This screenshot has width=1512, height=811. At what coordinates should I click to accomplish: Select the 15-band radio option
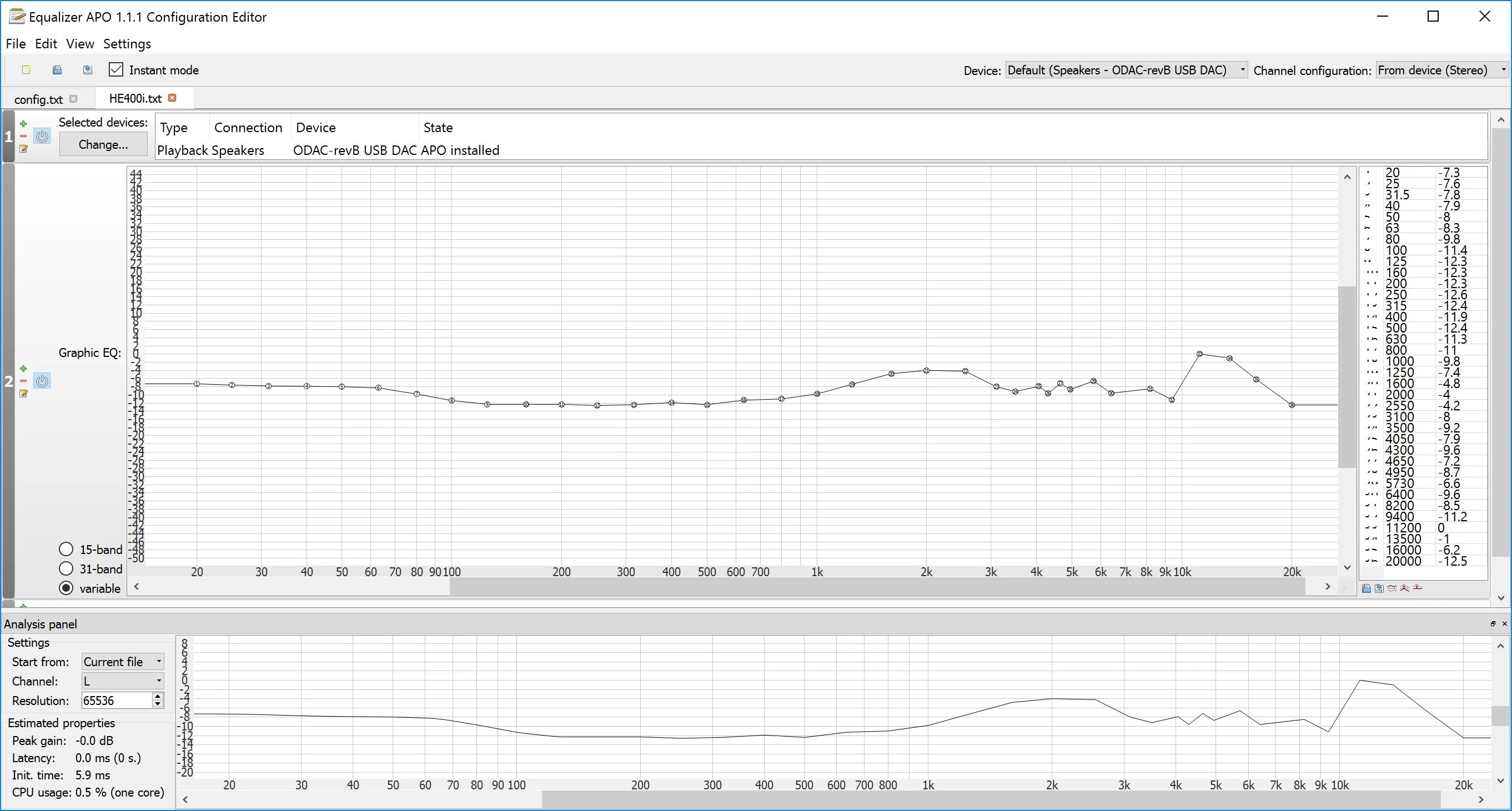coord(66,550)
